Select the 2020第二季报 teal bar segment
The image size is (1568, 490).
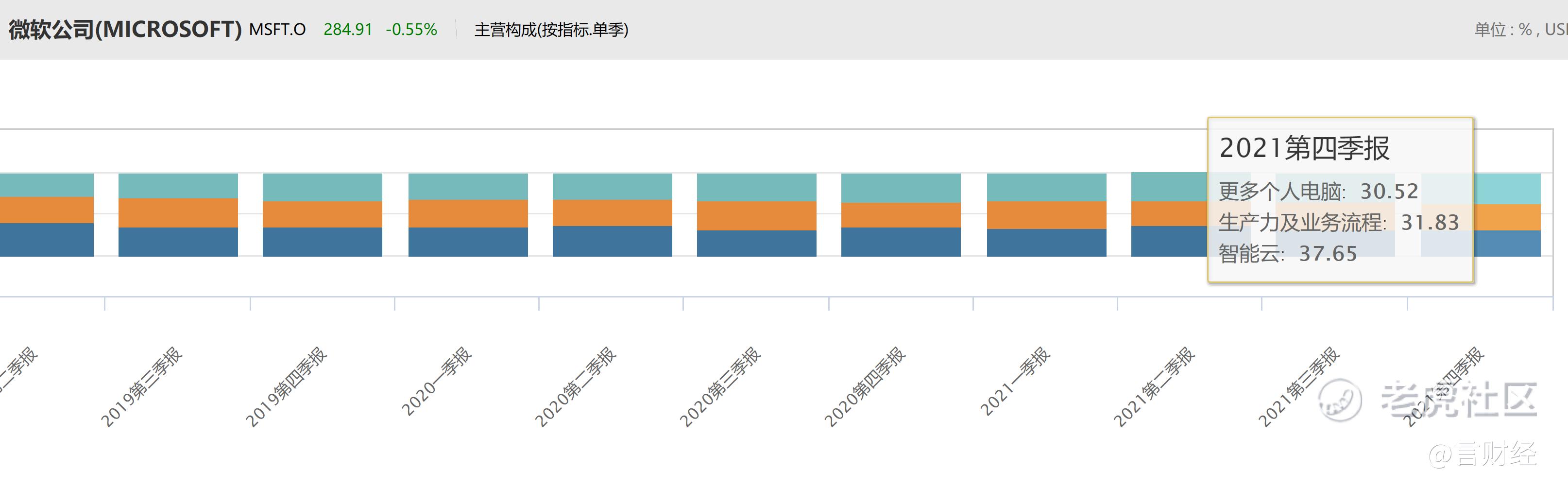613,187
